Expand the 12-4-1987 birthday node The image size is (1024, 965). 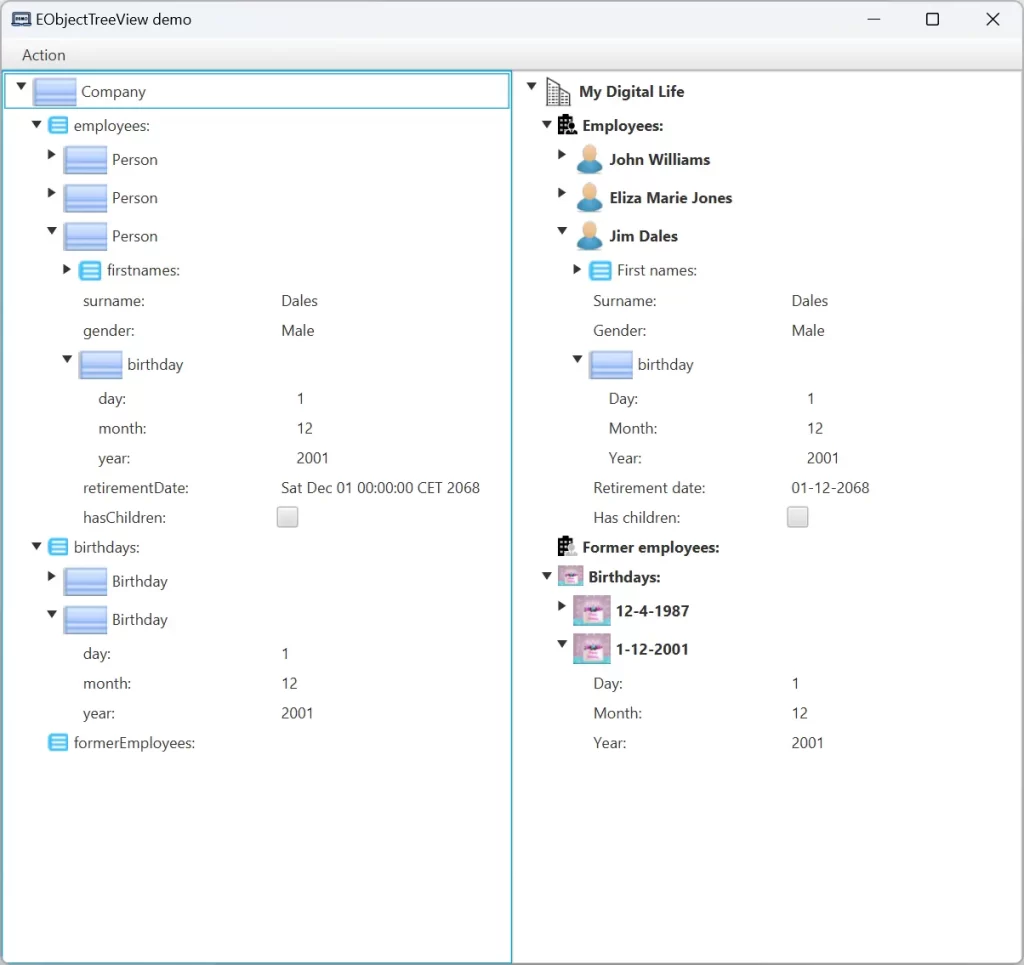tap(562, 606)
